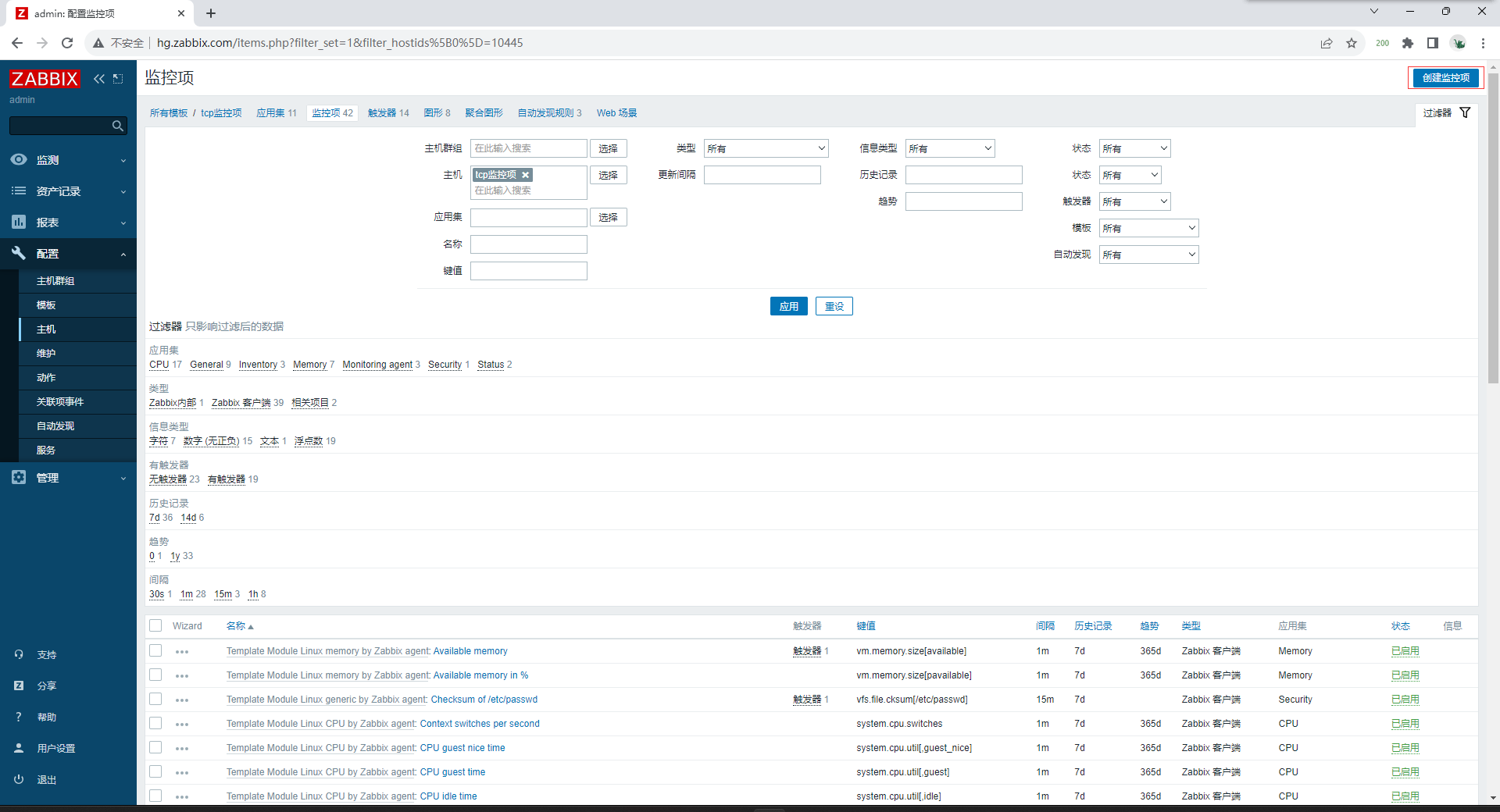Click the list icon beside 资产记录 in the sidebar
The image size is (1500, 812).
[x=19, y=191]
